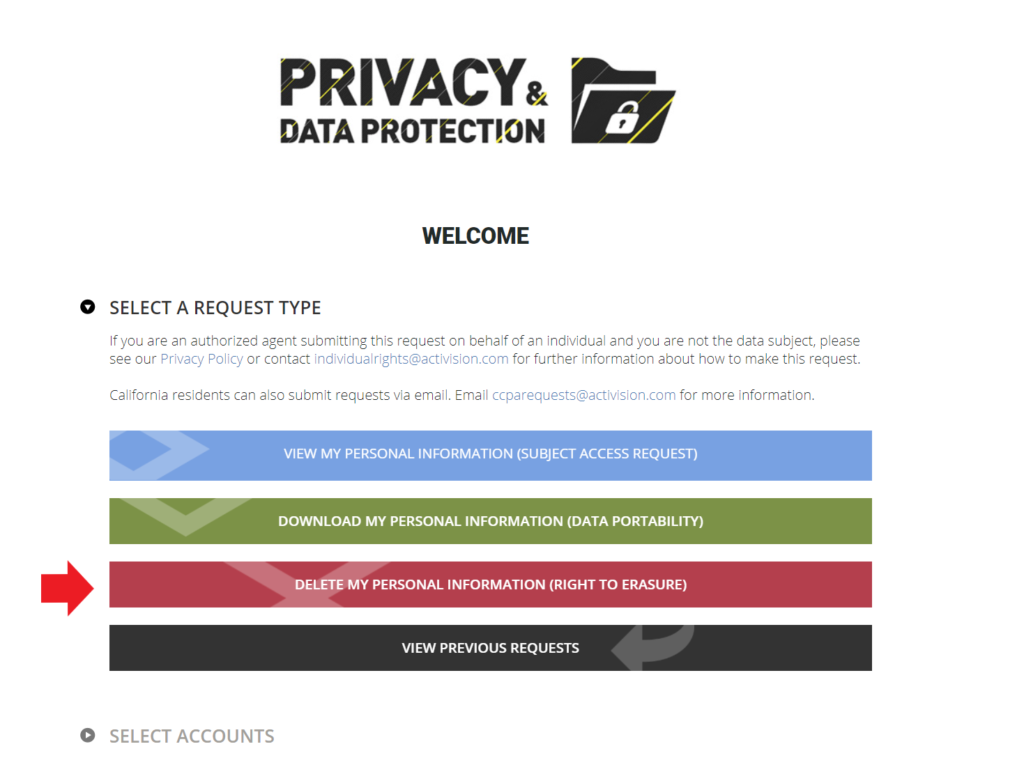Click the ccparequests@activision.com email link
1024x774 pixels.
click(x=584, y=395)
